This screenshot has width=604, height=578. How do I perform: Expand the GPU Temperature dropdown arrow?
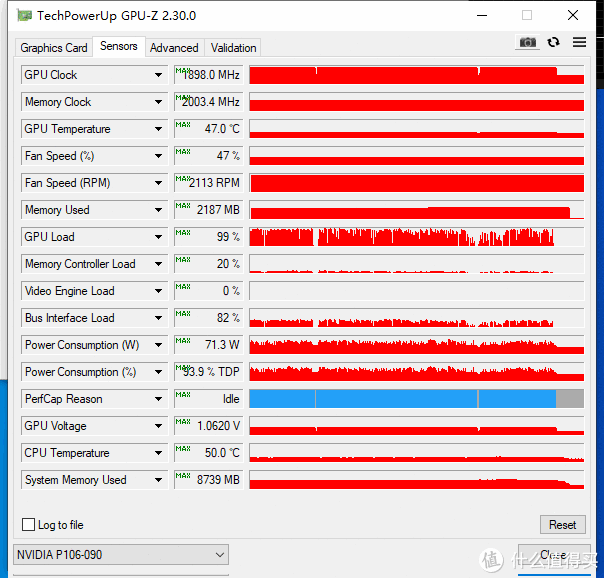point(158,129)
